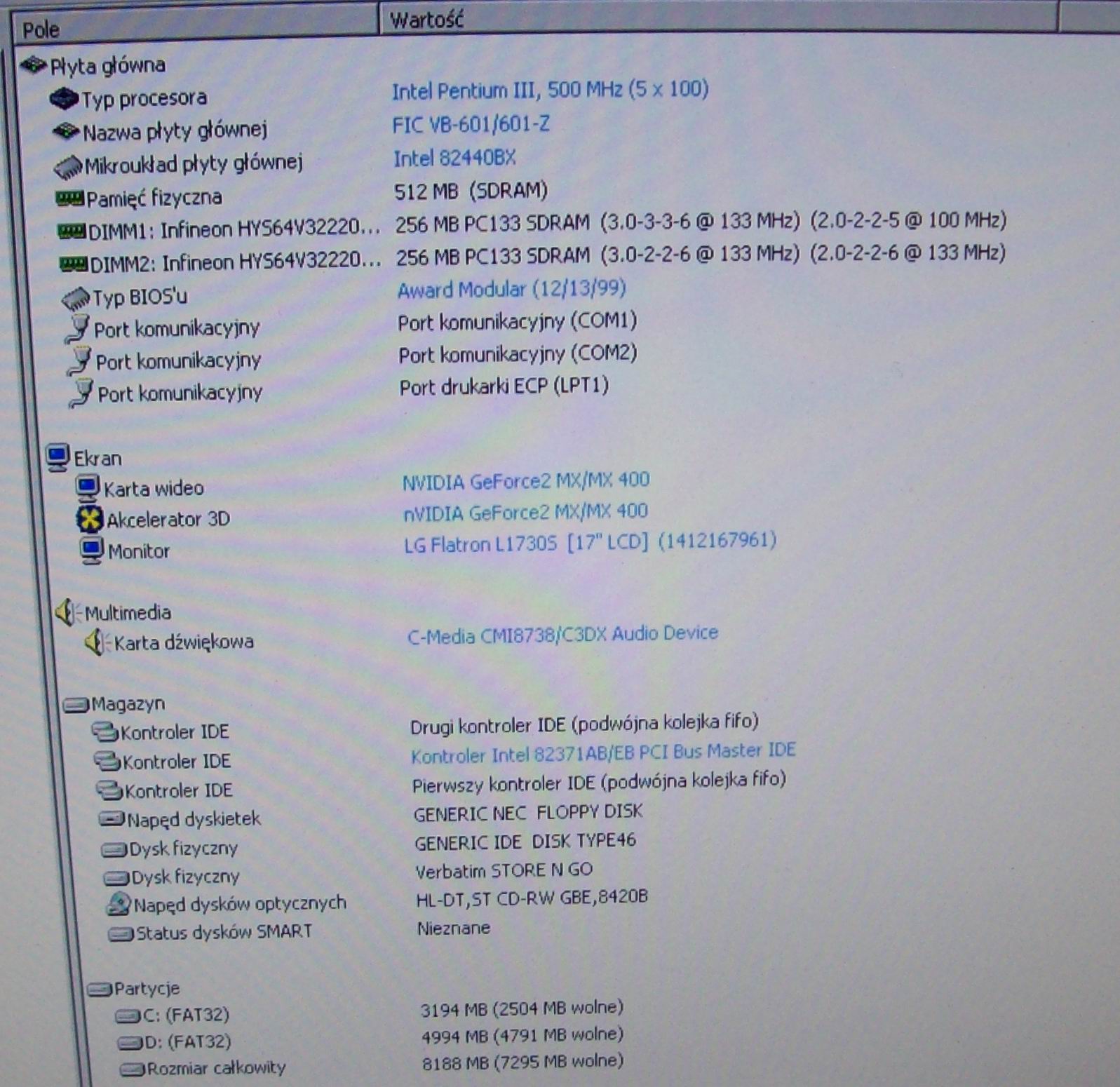1120x1087 pixels.
Task: Click the DIMM1 memory module icon
Action: point(72,231)
